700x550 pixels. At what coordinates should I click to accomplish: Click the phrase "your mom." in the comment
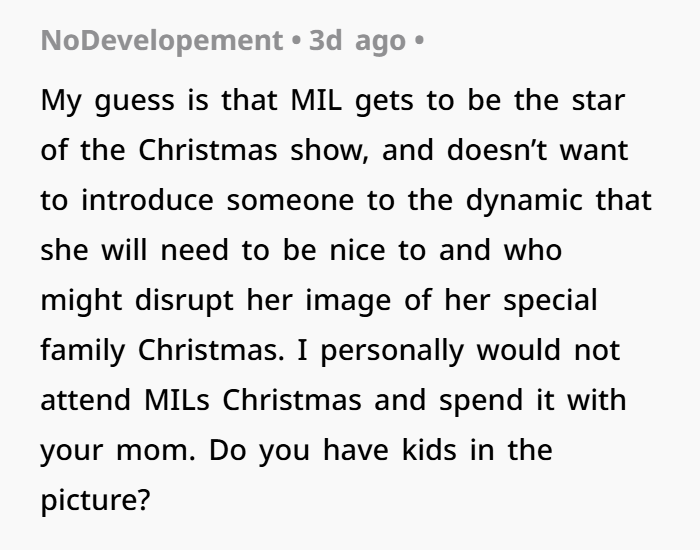[118, 451]
